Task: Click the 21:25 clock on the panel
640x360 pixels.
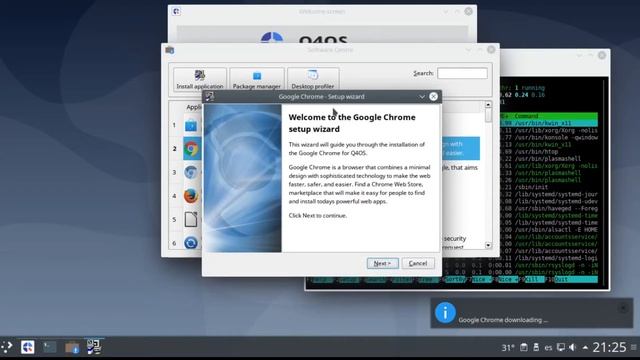Action: tap(609, 347)
